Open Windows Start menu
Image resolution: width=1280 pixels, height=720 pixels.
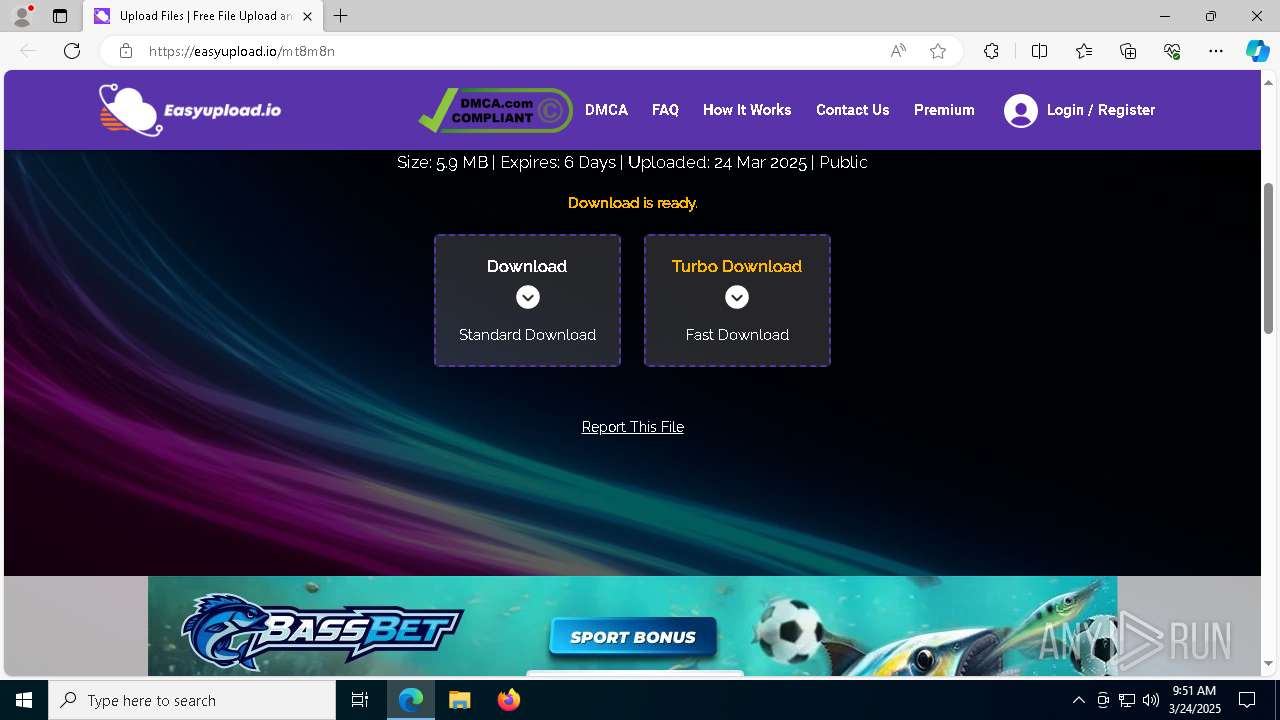[24, 700]
